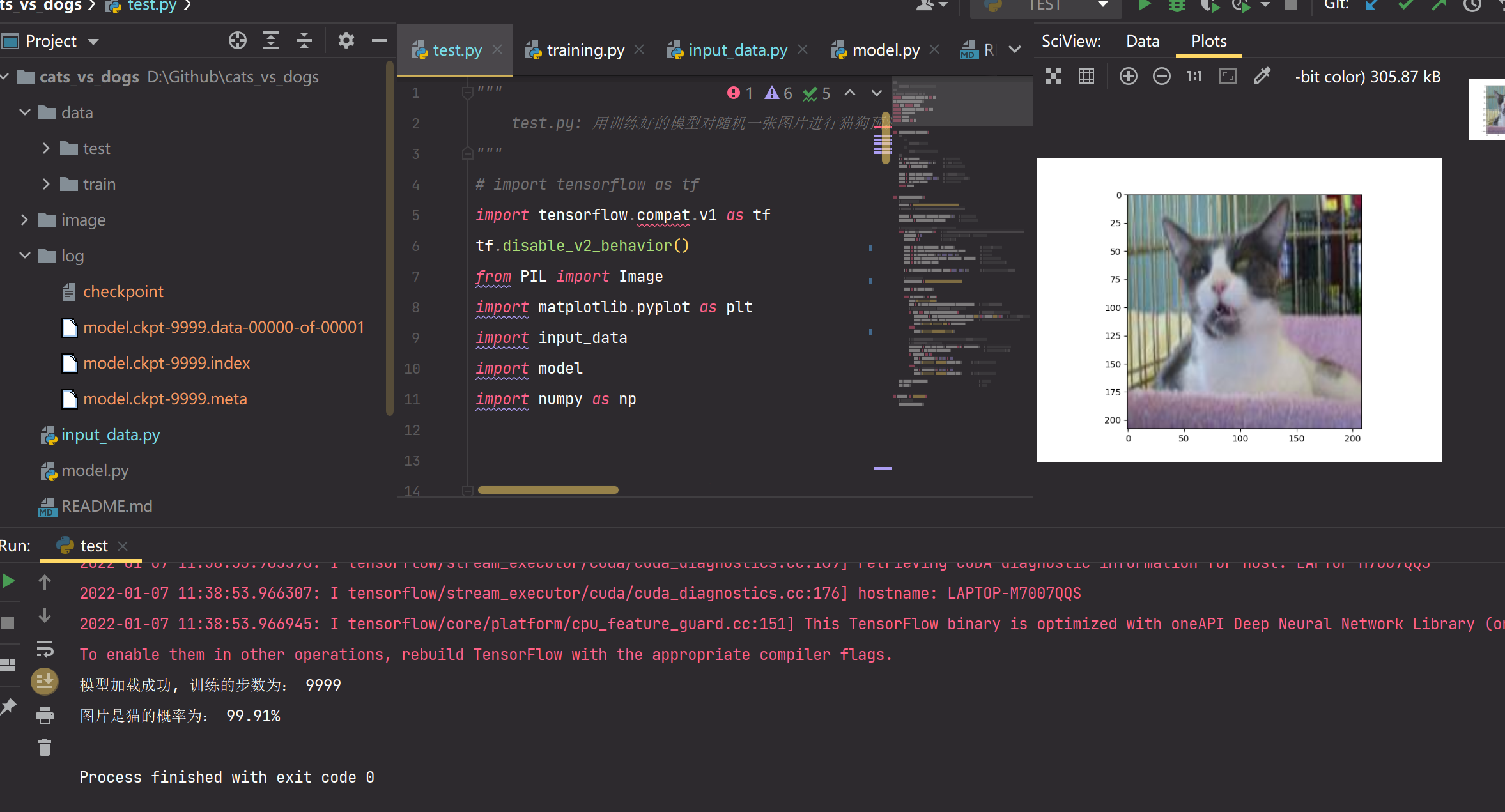Toggle grid display in SciView
The image size is (1505, 812).
click(x=1086, y=77)
